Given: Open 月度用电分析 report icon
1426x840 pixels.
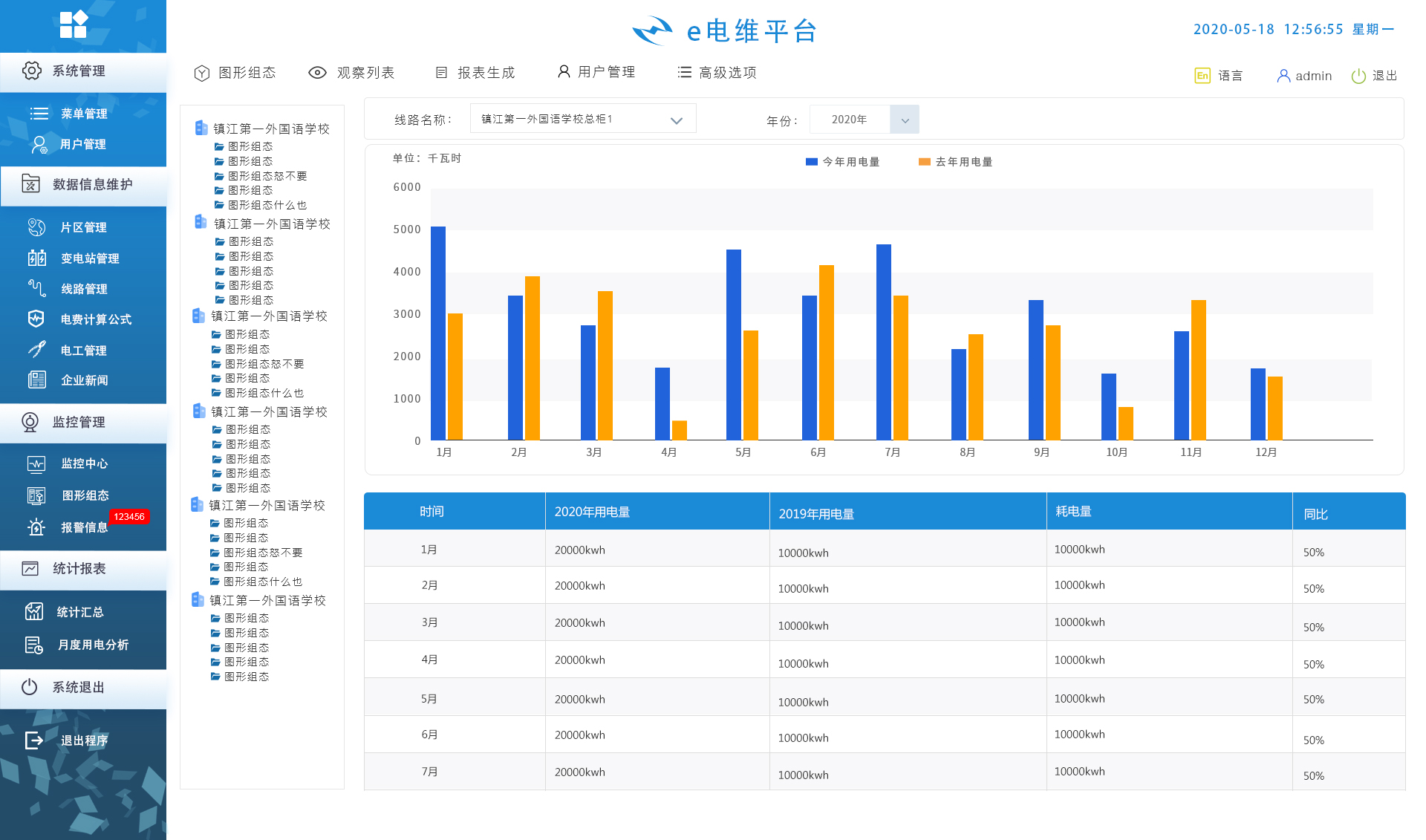Looking at the screenshot, I should (34, 645).
